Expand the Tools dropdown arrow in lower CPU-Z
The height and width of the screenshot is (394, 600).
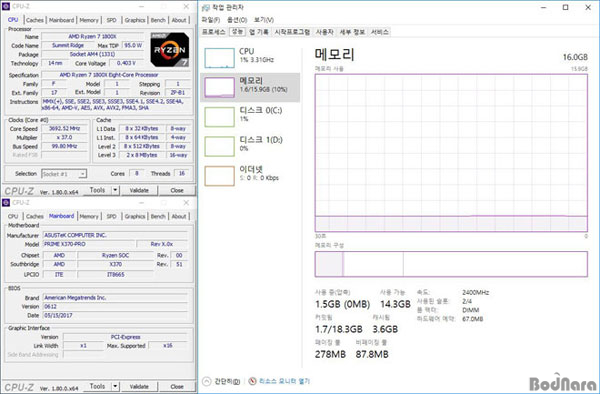tap(115, 386)
